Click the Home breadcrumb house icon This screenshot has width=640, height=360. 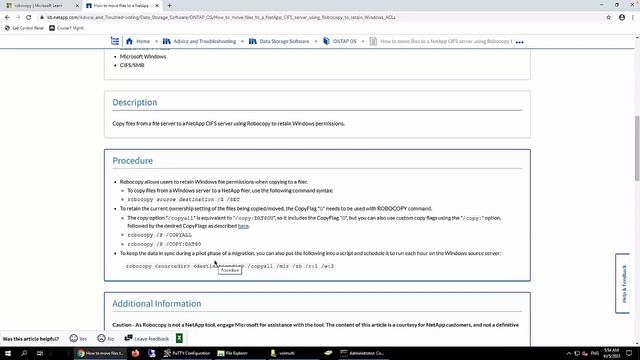129,41
